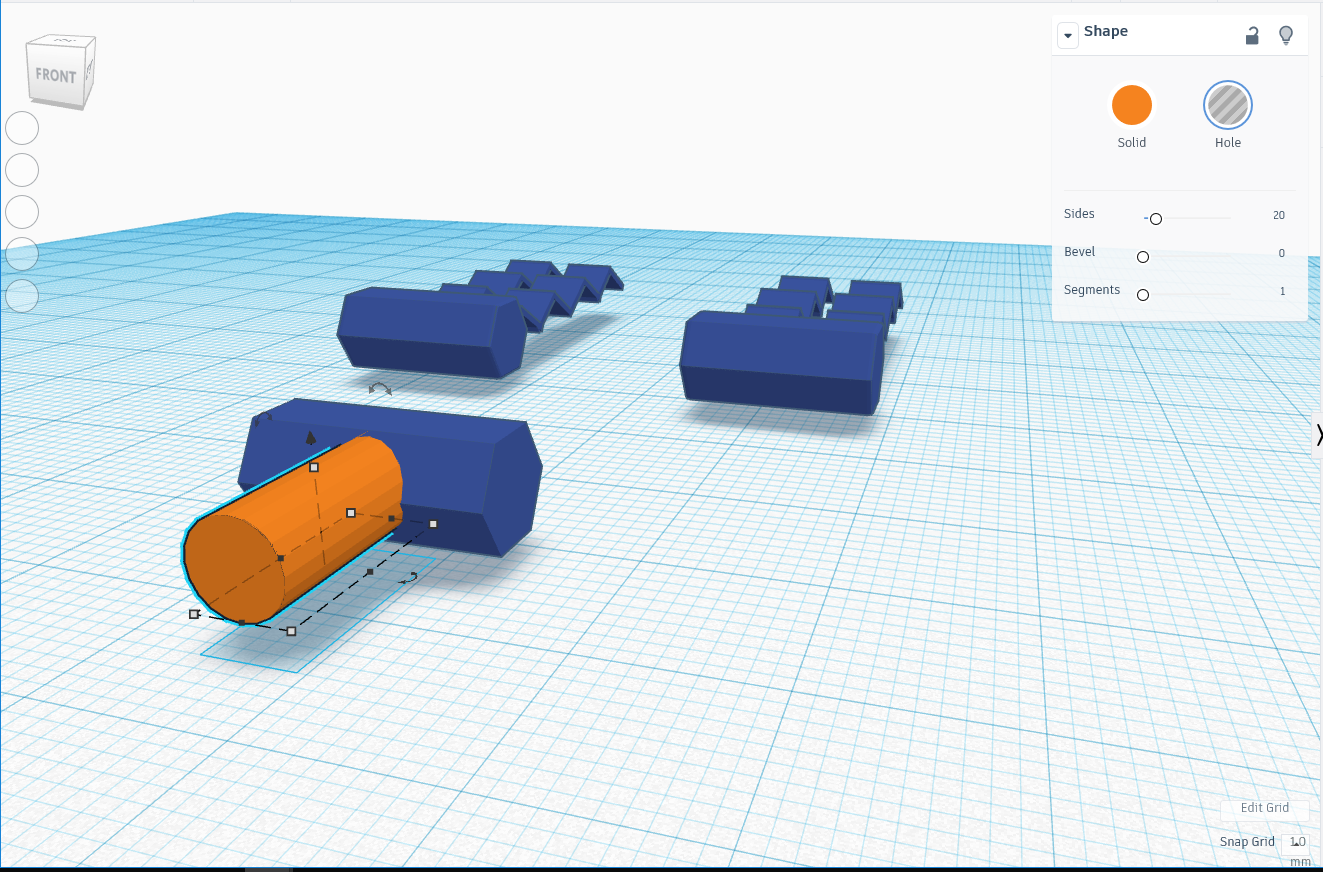Click the Bevel value 0
Viewport: 1323px width, 872px height.
coord(1282,253)
